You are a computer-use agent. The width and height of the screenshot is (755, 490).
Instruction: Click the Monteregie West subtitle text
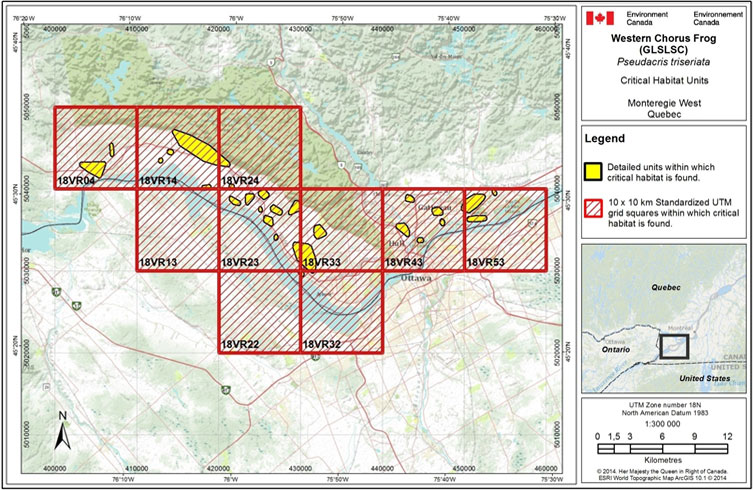click(x=666, y=101)
